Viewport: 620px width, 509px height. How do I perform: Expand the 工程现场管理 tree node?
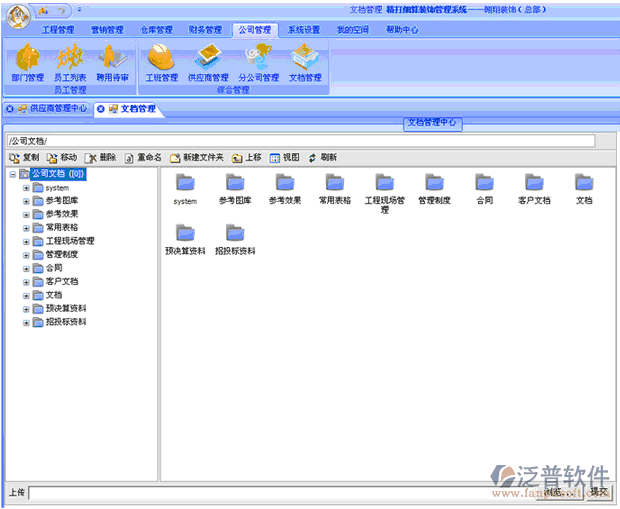point(27,241)
